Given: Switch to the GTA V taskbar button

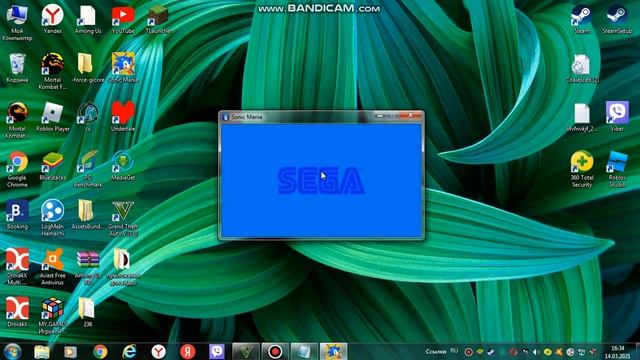Looking at the screenshot, I should (246, 351).
